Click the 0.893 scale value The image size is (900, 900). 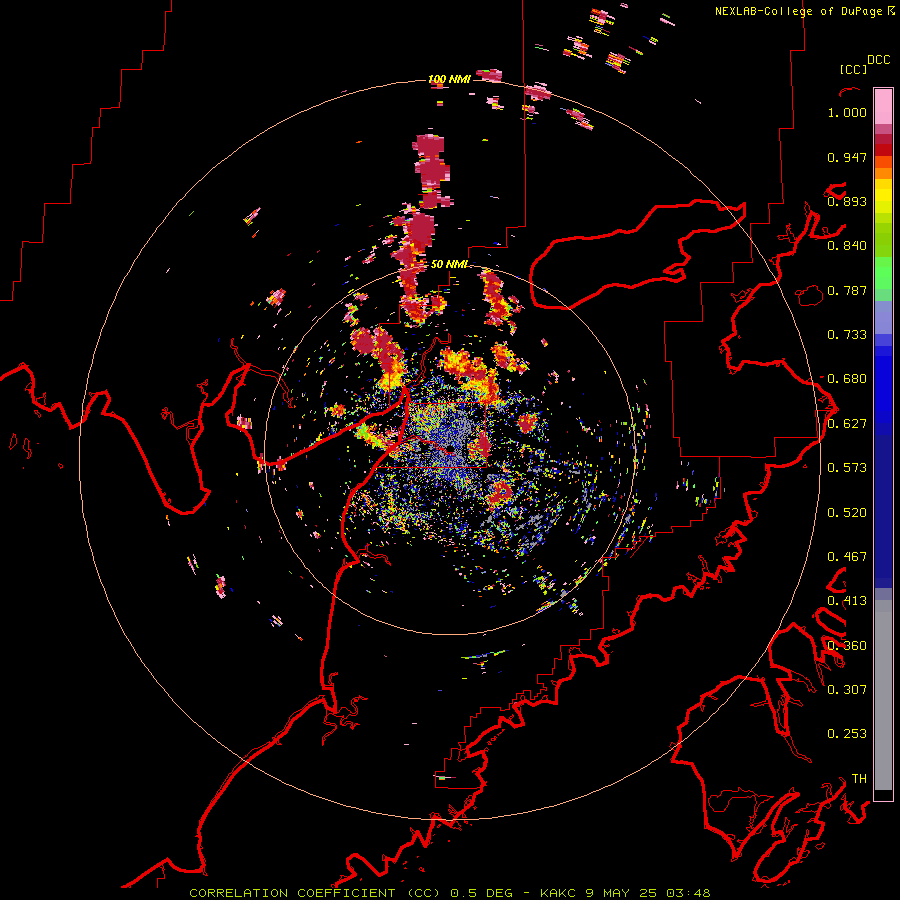click(x=847, y=201)
